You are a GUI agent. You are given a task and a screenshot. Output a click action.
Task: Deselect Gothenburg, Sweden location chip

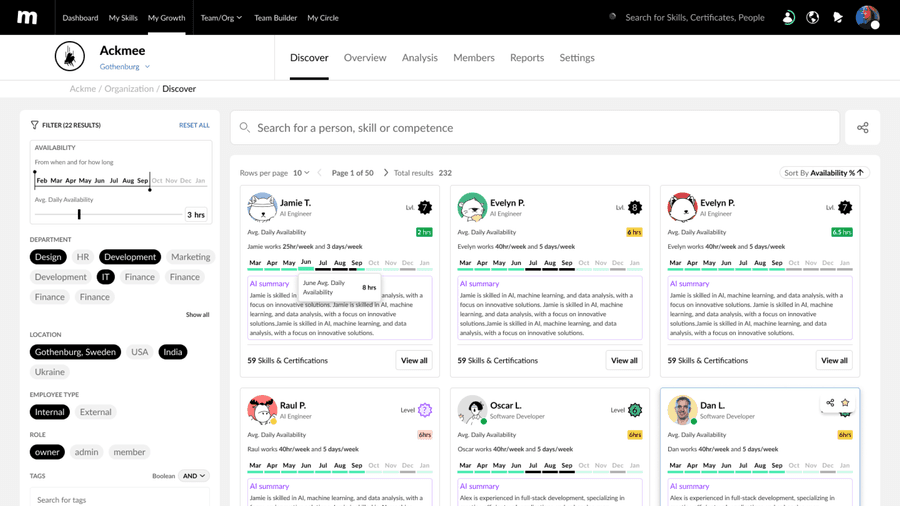tap(75, 352)
